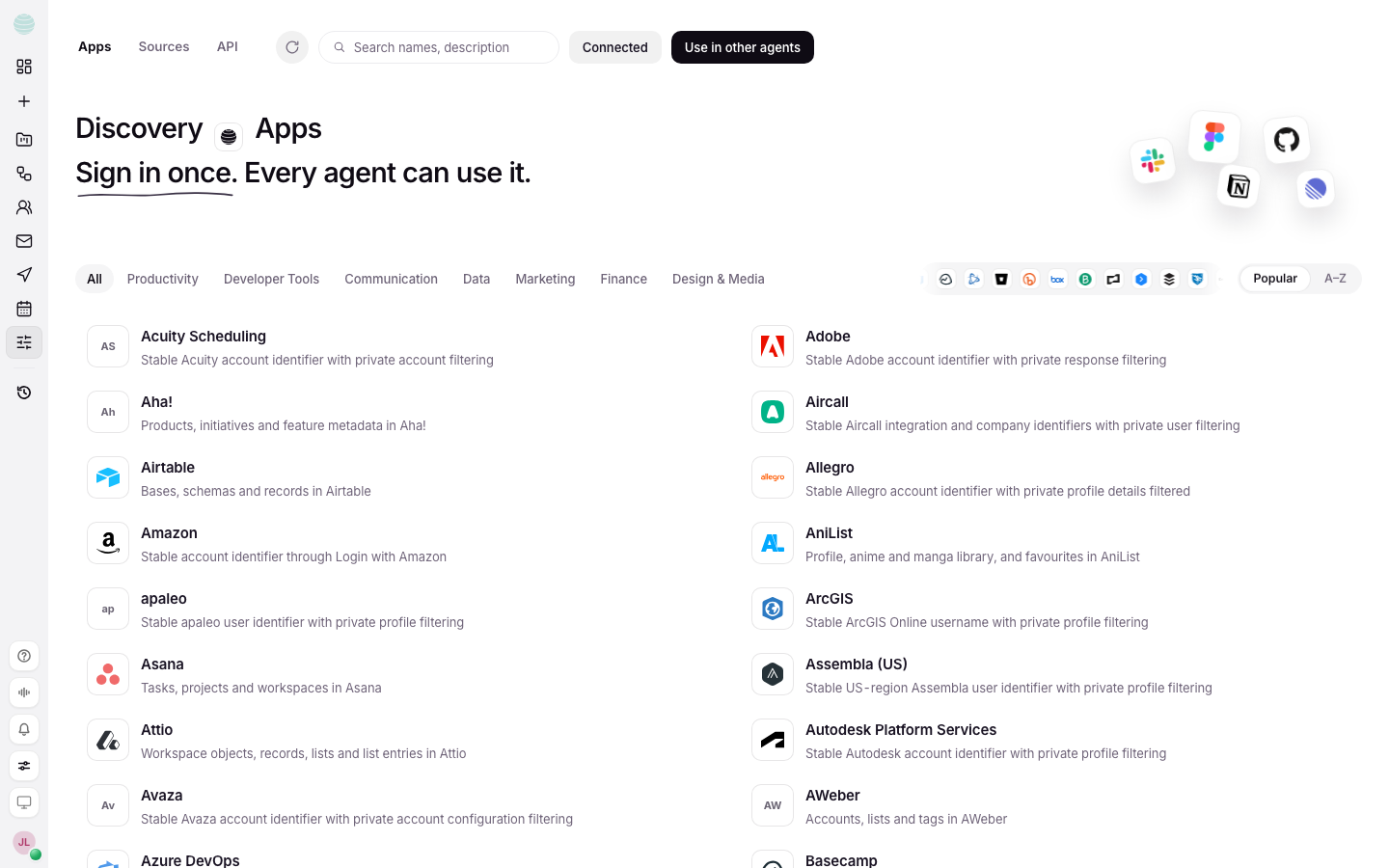Filter apps by Data category

(x=477, y=279)
